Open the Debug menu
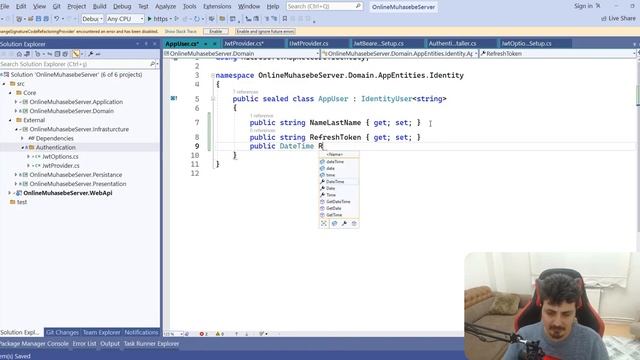This screenshot has width=640, height=360. click(122, 6)
